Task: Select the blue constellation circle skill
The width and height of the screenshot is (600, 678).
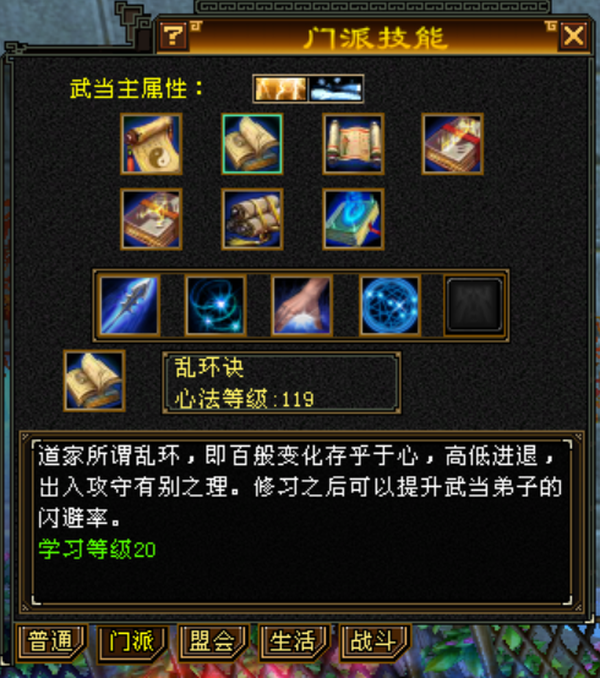Action: [x=390, y=305]
